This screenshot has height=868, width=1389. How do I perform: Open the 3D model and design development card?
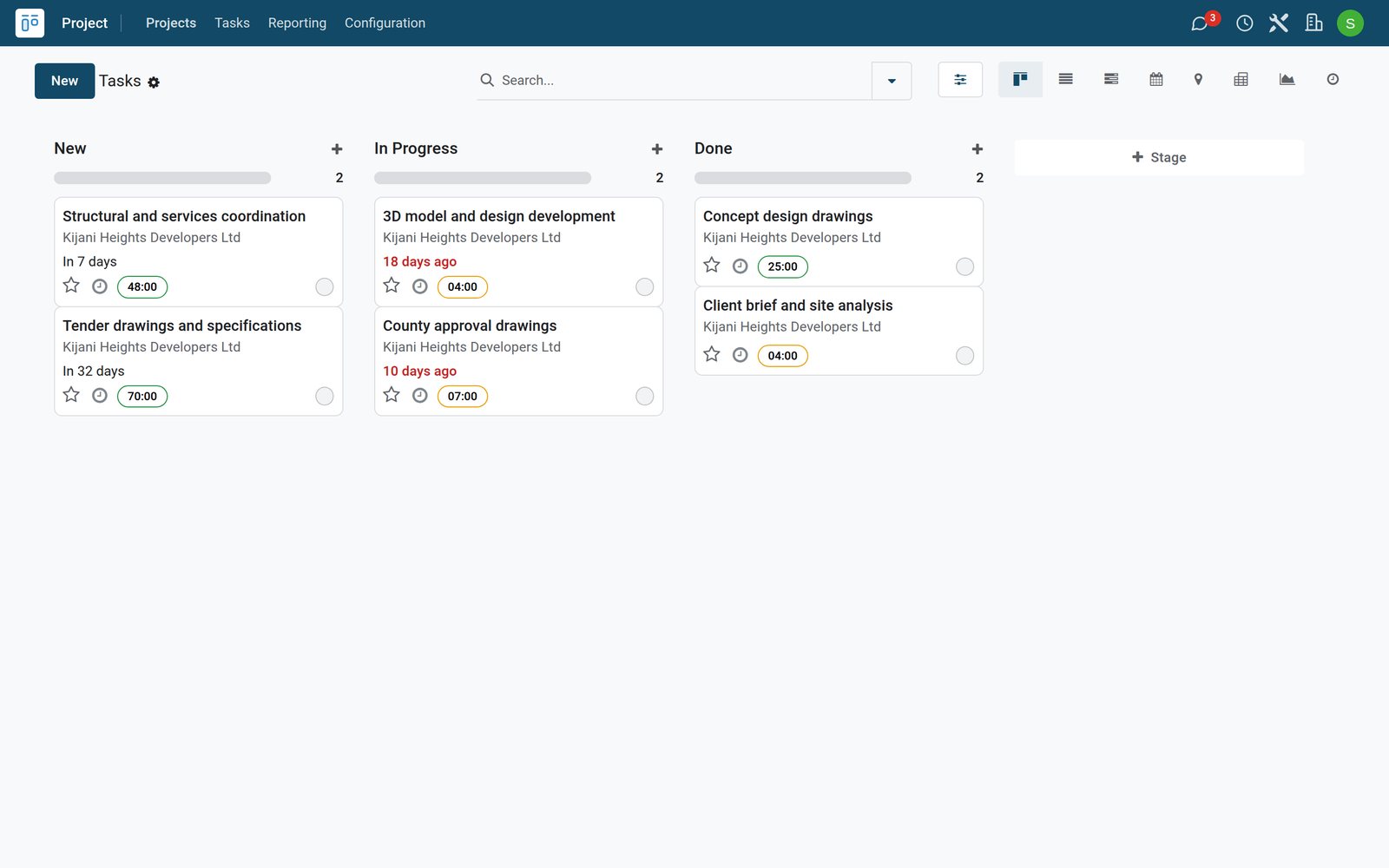click(x=518, y=252)
